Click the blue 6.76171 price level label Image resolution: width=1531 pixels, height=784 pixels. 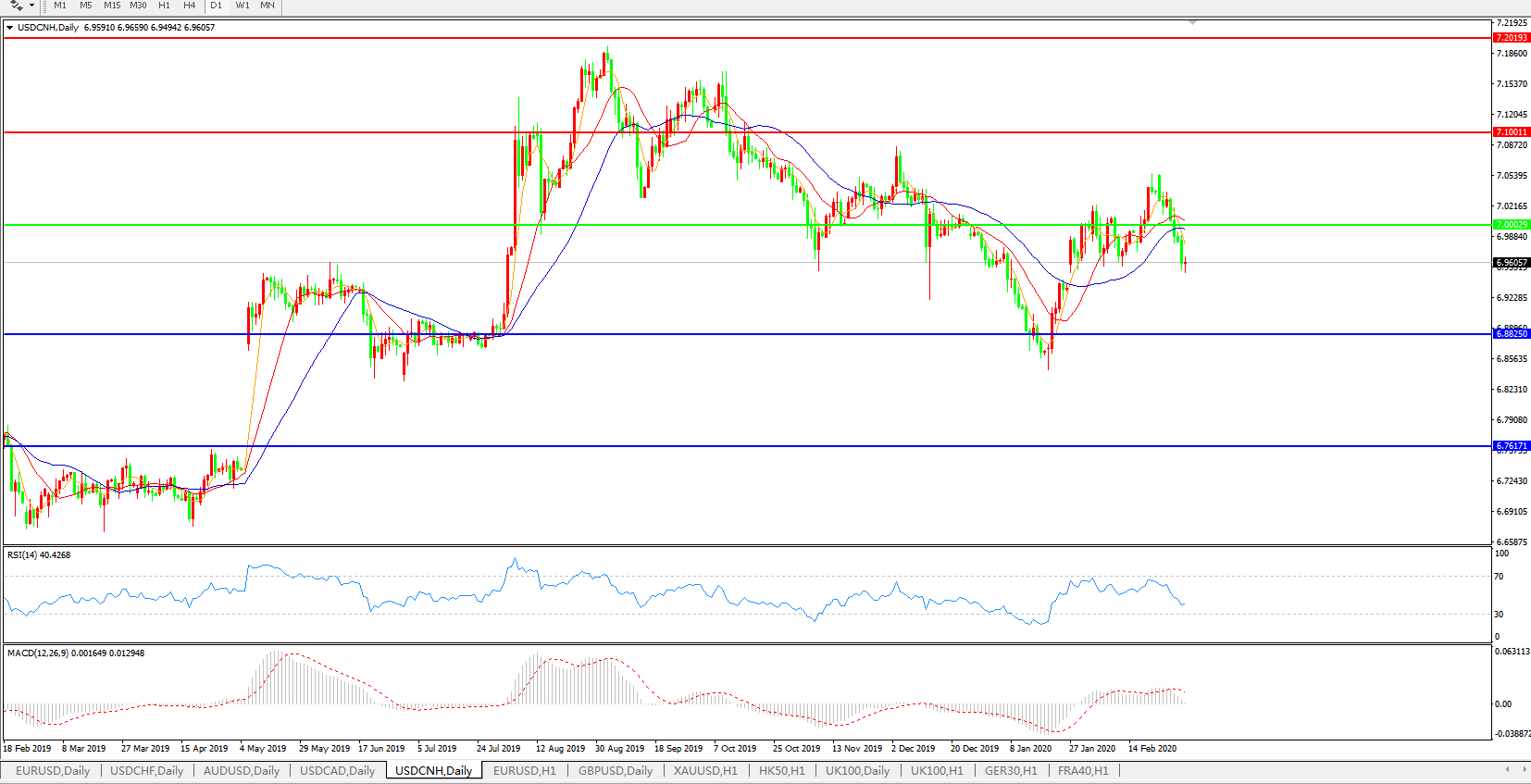pyautogui.click(x=1511, y=446)
